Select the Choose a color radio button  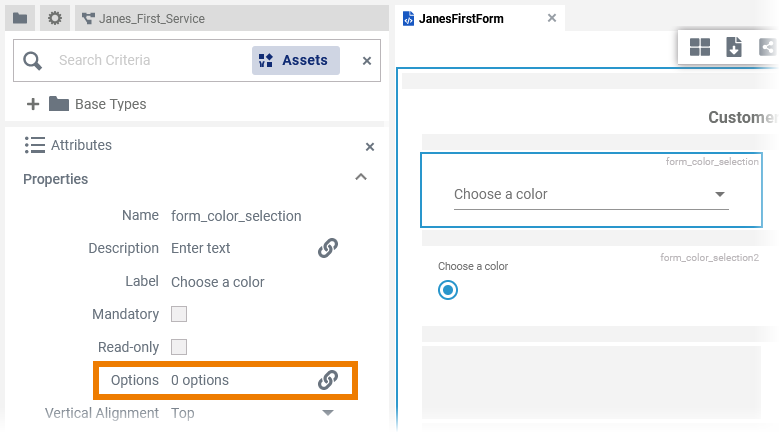448,290
